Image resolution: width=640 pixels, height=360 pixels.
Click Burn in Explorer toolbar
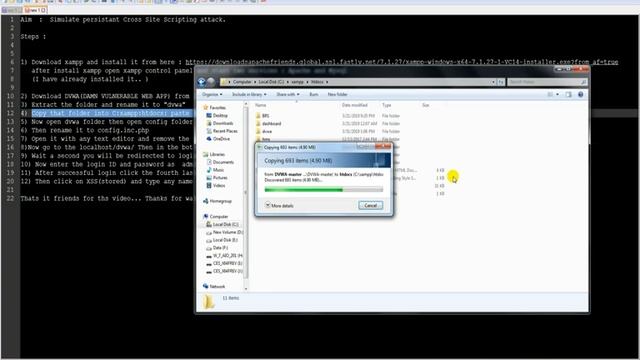pos(313,94)
